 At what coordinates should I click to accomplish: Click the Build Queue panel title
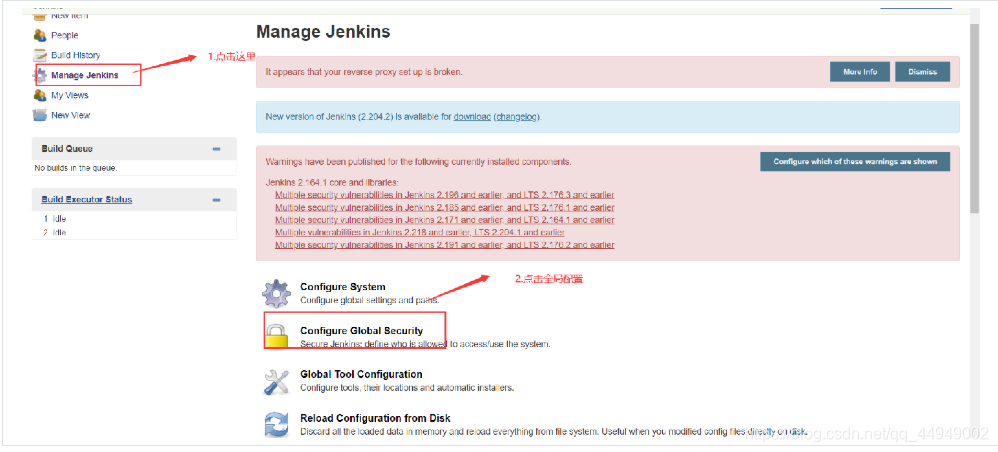67,149
